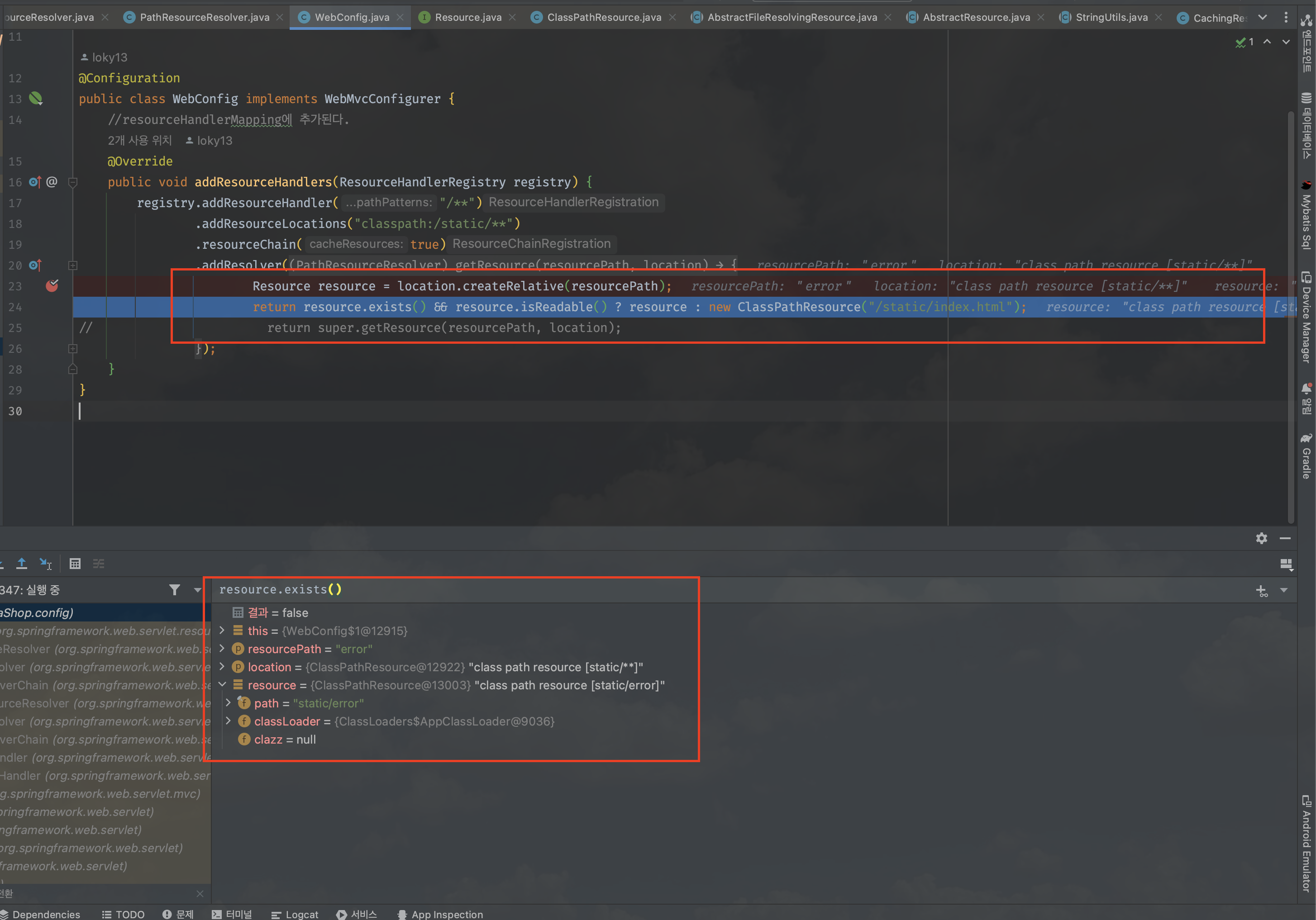
Task: Click the thread filter funnel icon
Action: [175, 589]
